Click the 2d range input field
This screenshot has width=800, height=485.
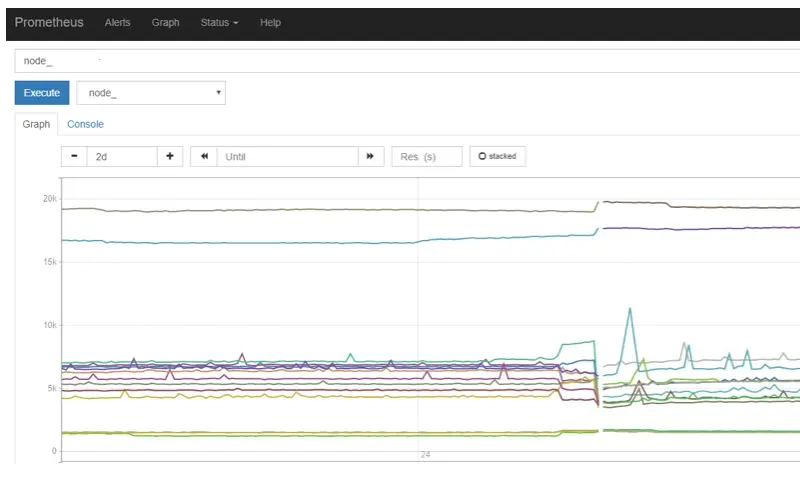tap(122, 157)
